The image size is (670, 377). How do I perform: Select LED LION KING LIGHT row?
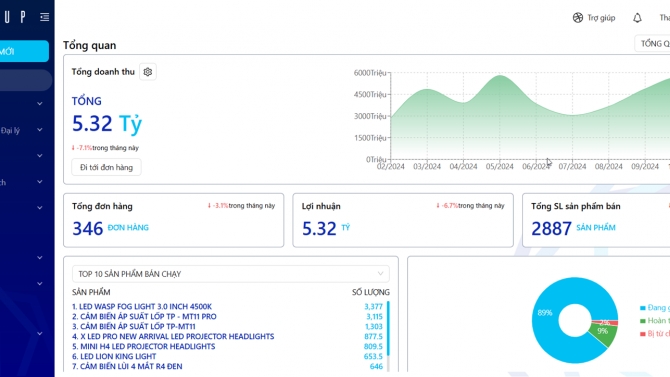click(x=114, y=356)
